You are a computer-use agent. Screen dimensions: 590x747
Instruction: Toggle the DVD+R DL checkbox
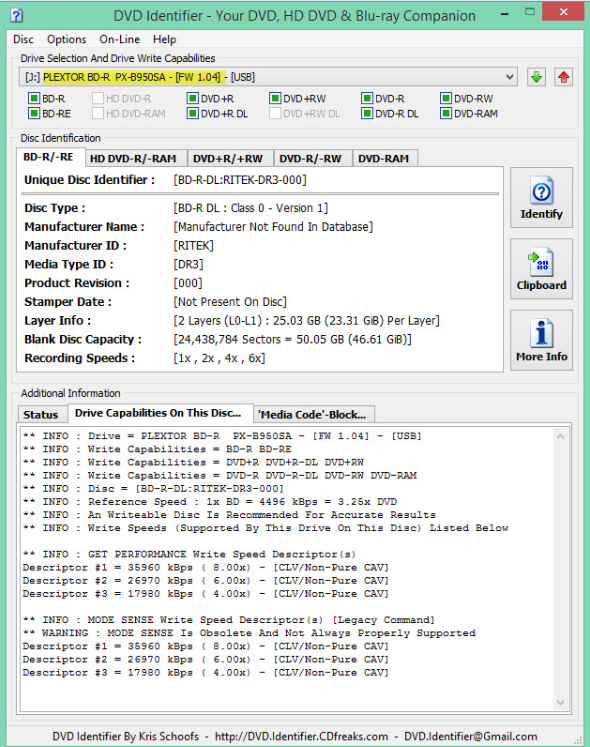click(193, 114)
